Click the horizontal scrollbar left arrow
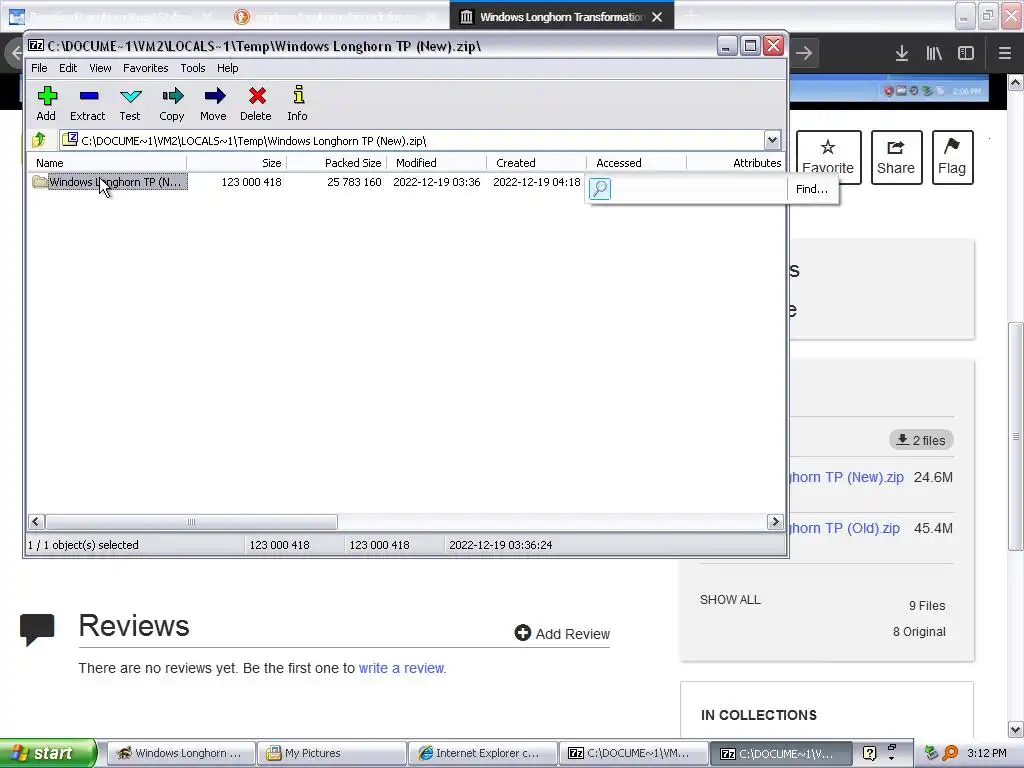The image size is (1024, 768). tap(36, 522)
